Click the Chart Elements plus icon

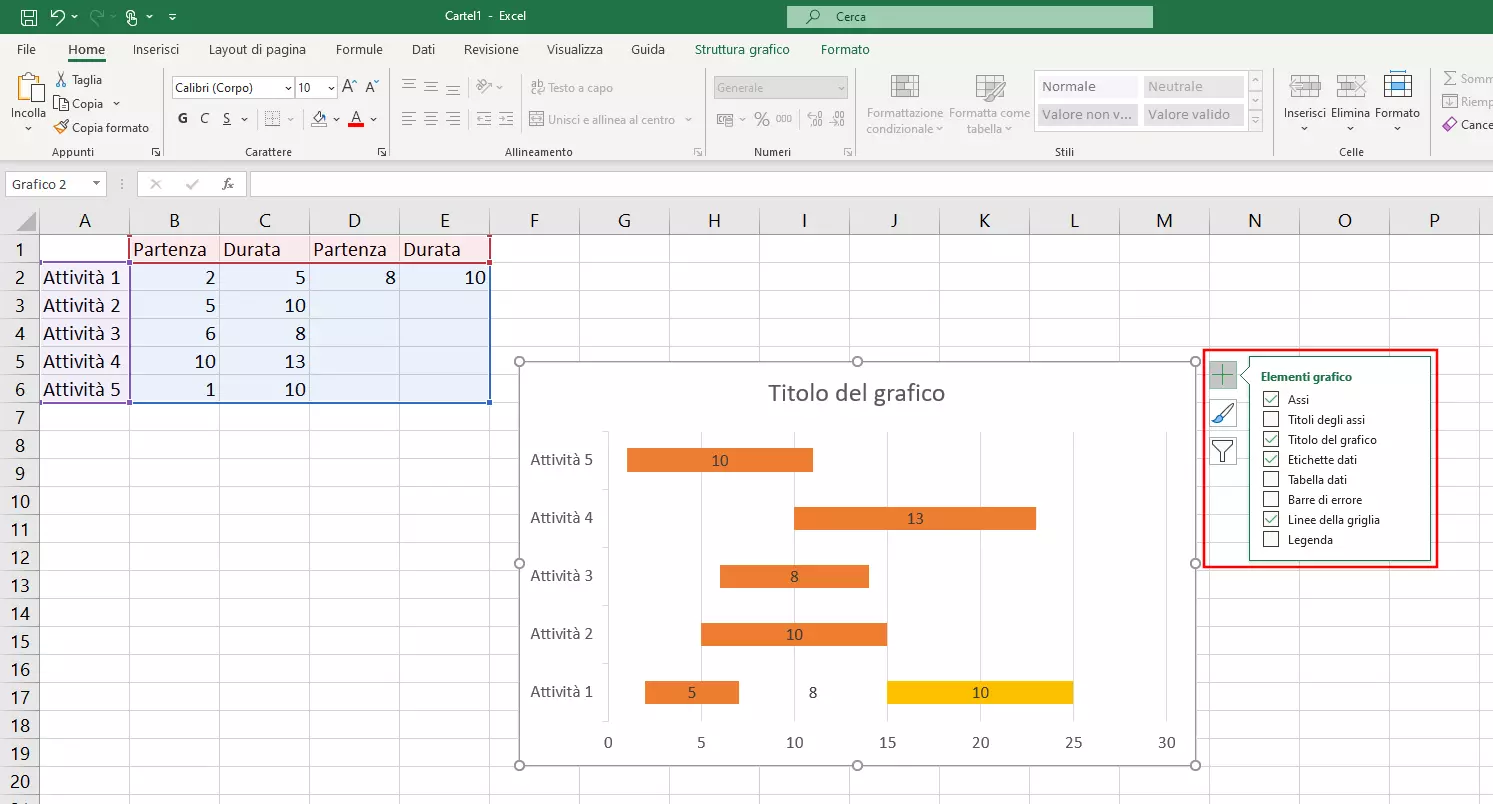click(1223, 375)
